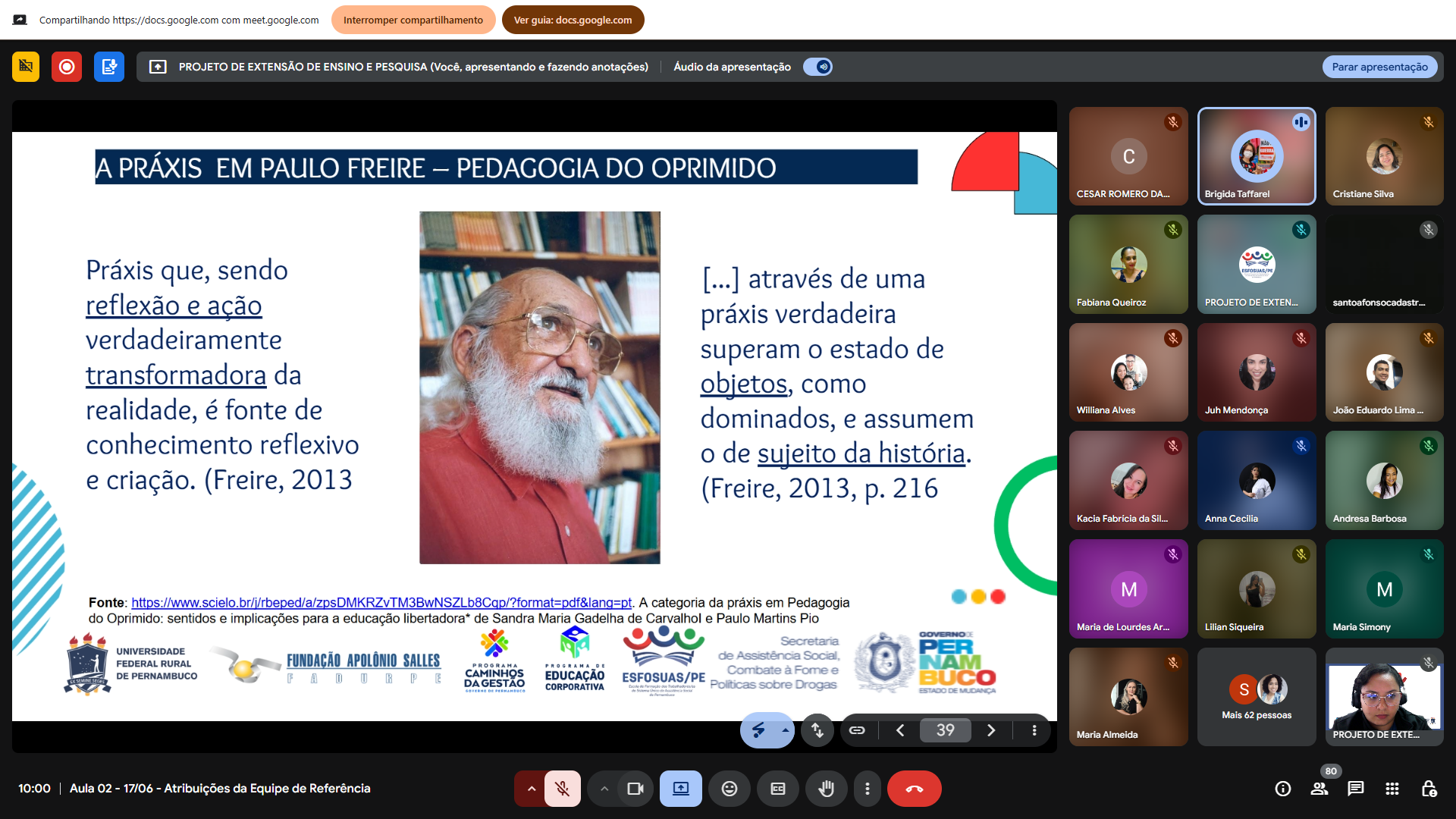Toggle the camera button
Viewport: 1456px width, 819px height.
[x=635, y=789]
